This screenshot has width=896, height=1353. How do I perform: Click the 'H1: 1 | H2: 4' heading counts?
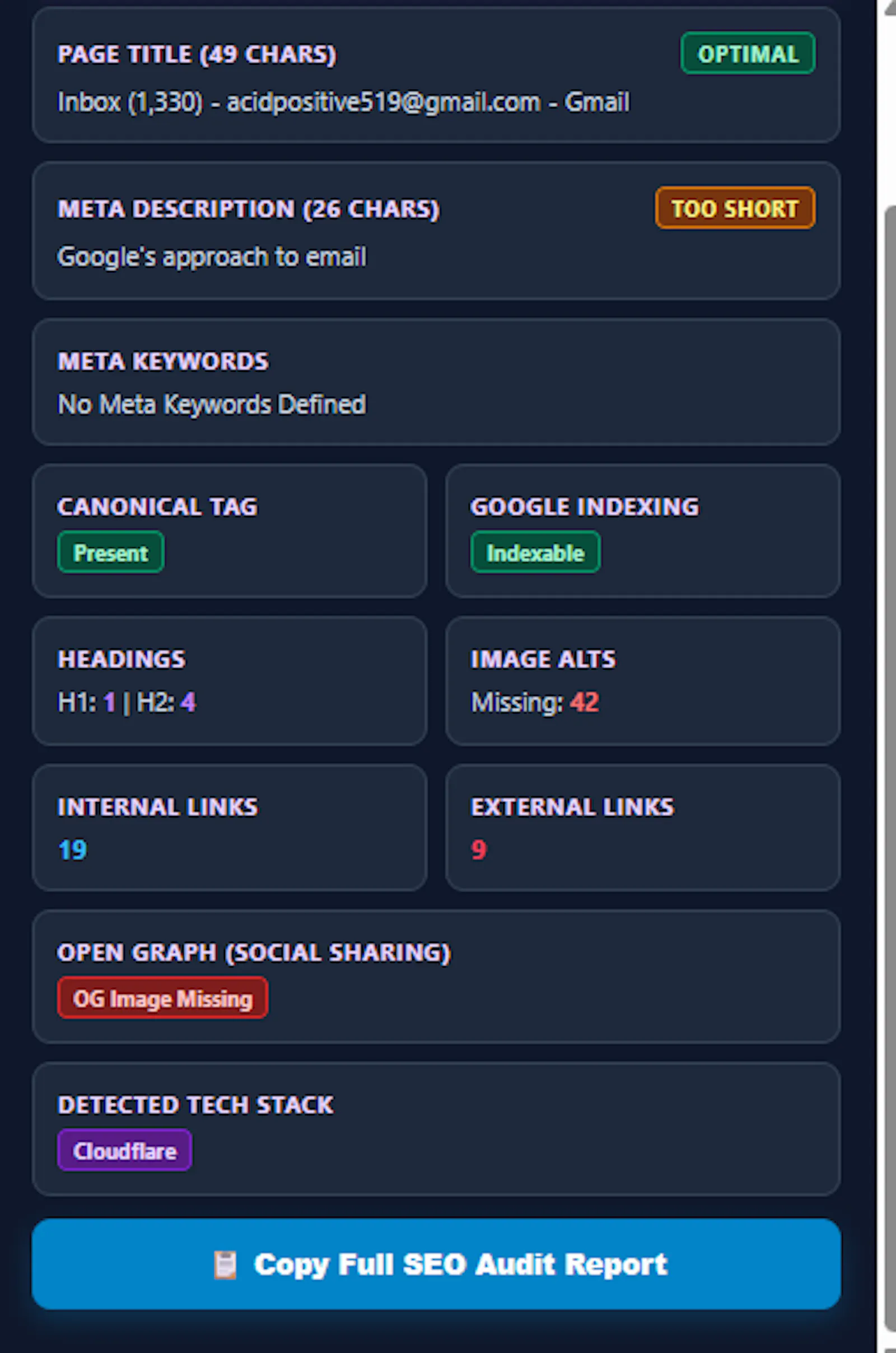(127, 702)
